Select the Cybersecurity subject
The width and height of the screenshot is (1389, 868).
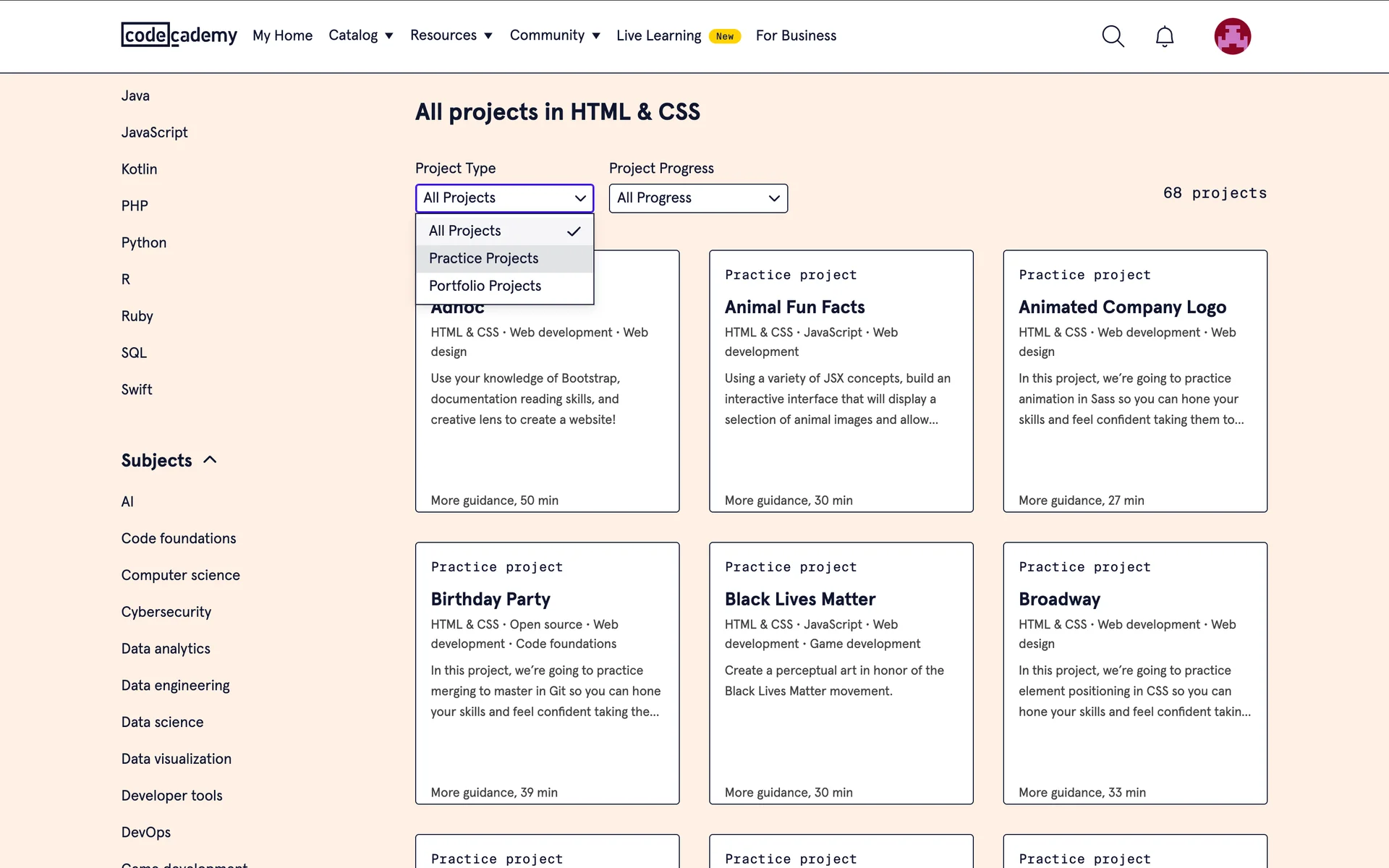166,612
